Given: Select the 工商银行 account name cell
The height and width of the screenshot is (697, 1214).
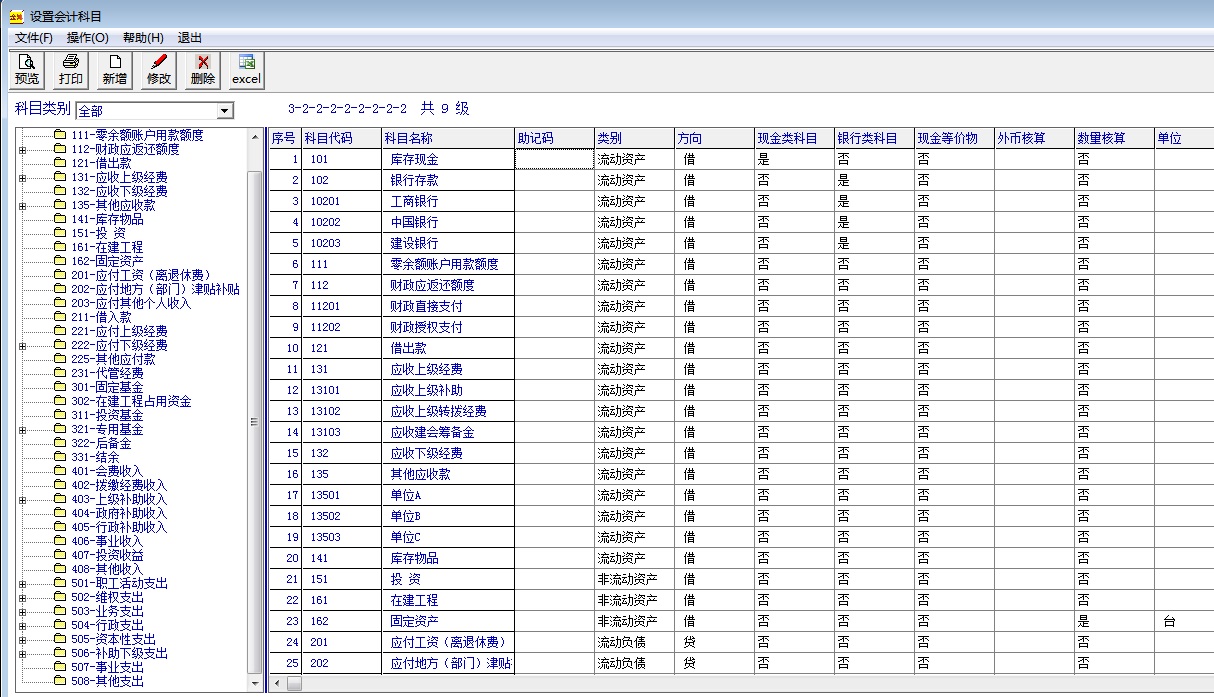Looking at the screenshot, I should pyautogui.click(x=448, y=201).
